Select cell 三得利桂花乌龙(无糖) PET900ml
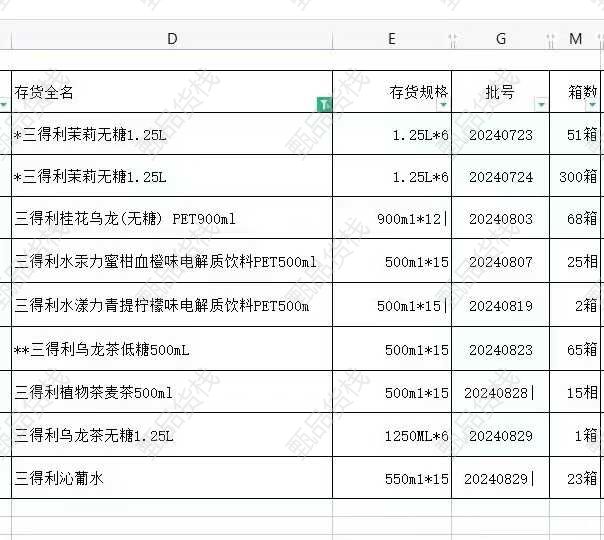The height and width of the screenshot is (540, 604). 172,218
